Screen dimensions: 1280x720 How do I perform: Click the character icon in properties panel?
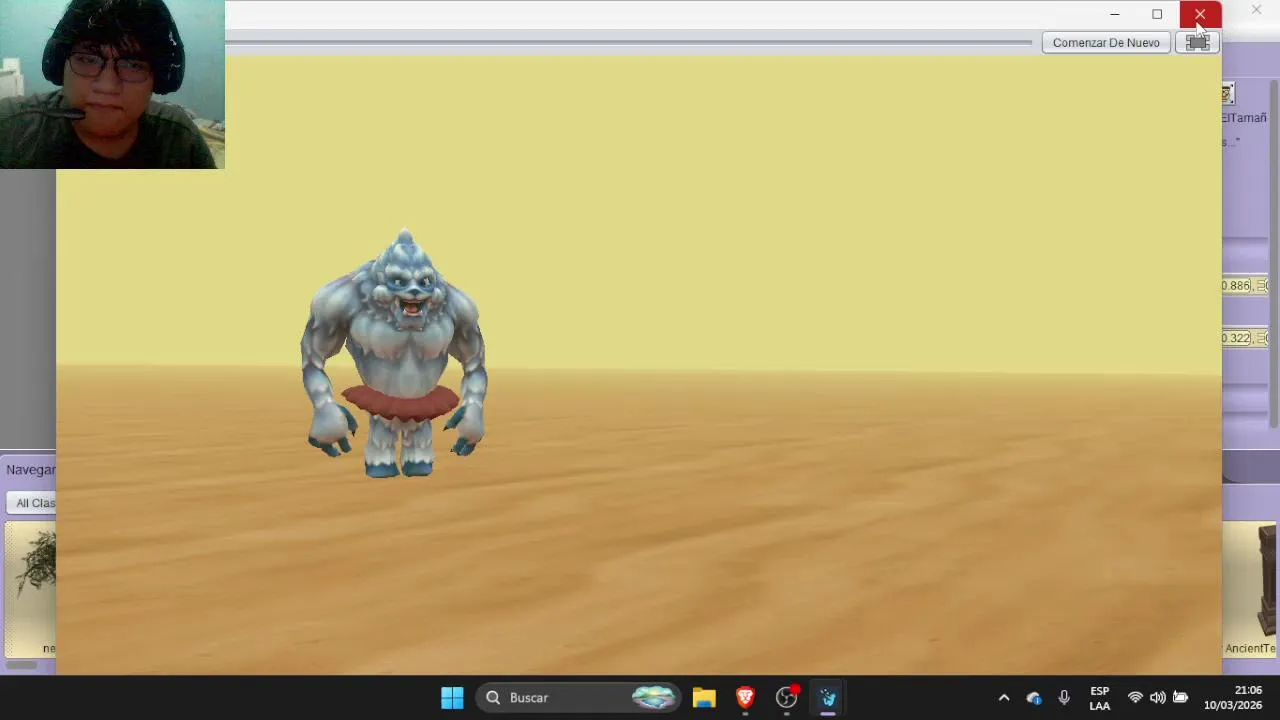[x=1228, y=94]
